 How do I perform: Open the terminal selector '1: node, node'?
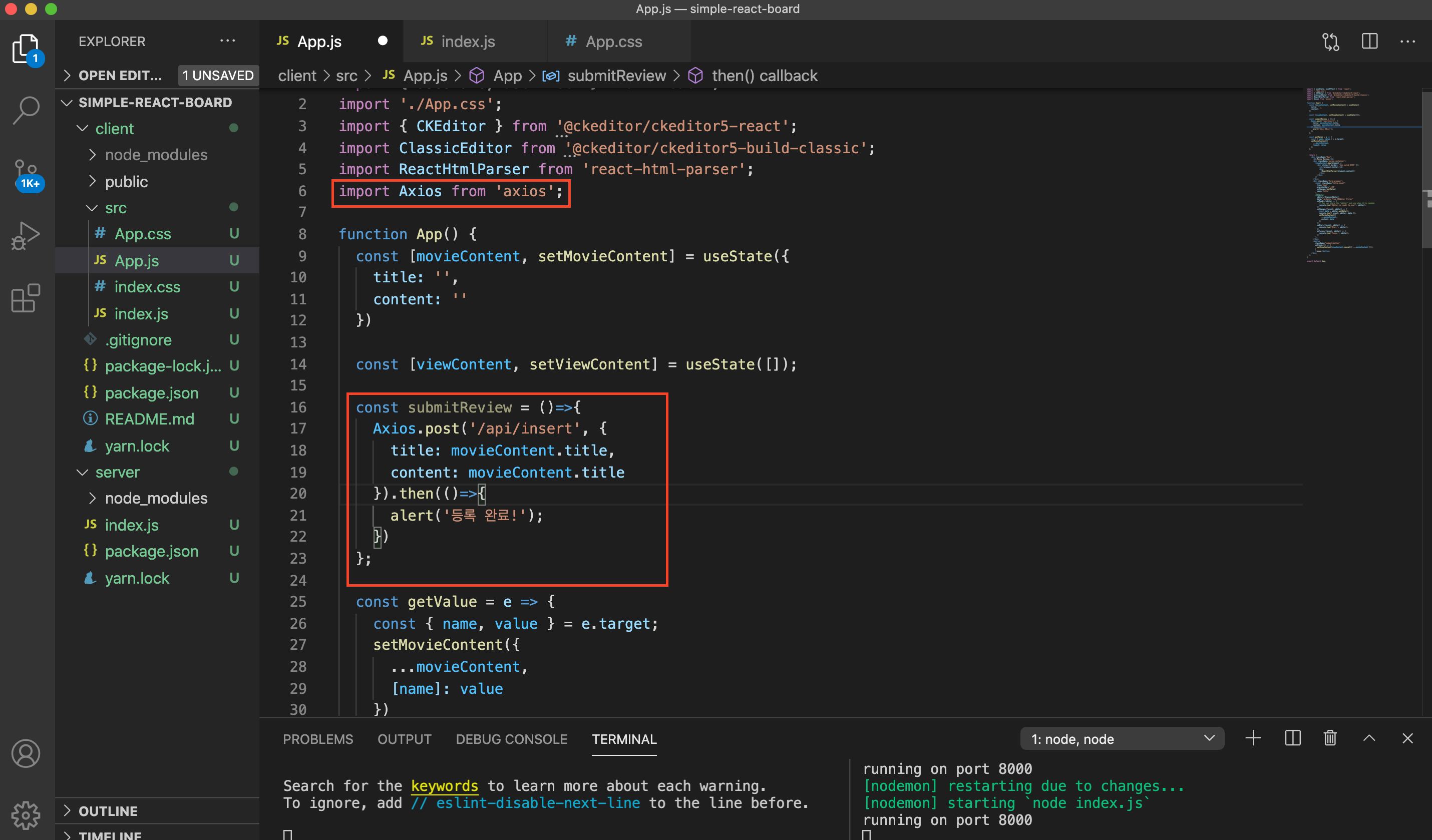(1122, 739)
